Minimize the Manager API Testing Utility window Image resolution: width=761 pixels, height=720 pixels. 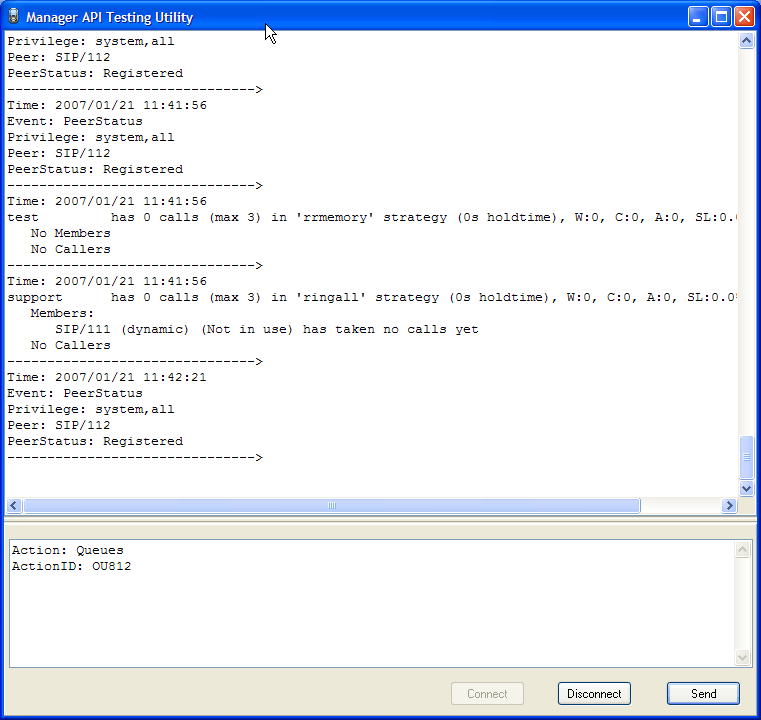pos(698,17)
